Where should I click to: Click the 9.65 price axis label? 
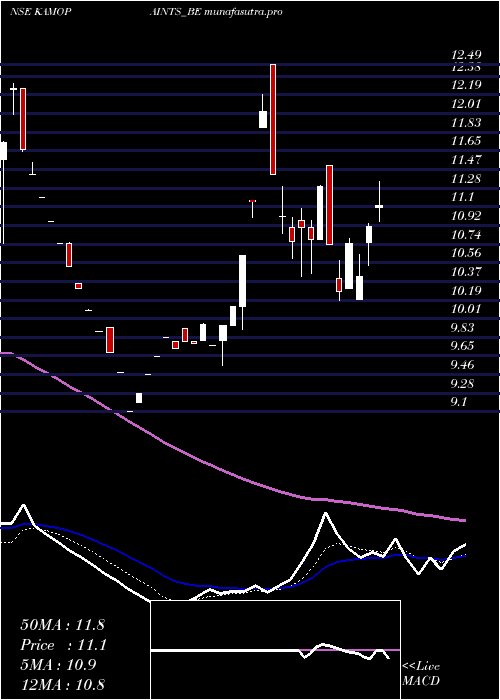click(x=462, y=346)
